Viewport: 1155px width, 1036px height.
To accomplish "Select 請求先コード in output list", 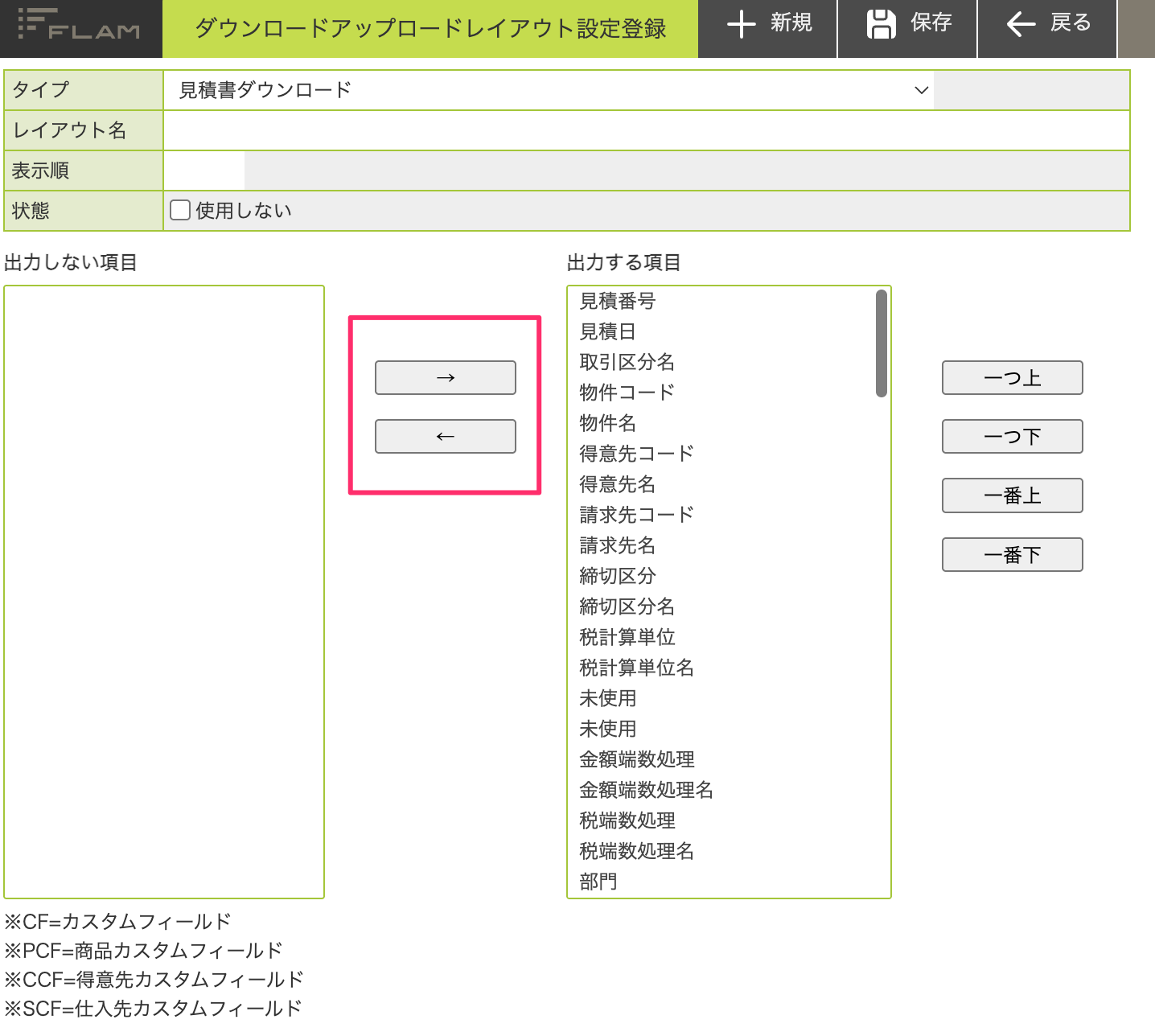I will (x=637, y=515).
